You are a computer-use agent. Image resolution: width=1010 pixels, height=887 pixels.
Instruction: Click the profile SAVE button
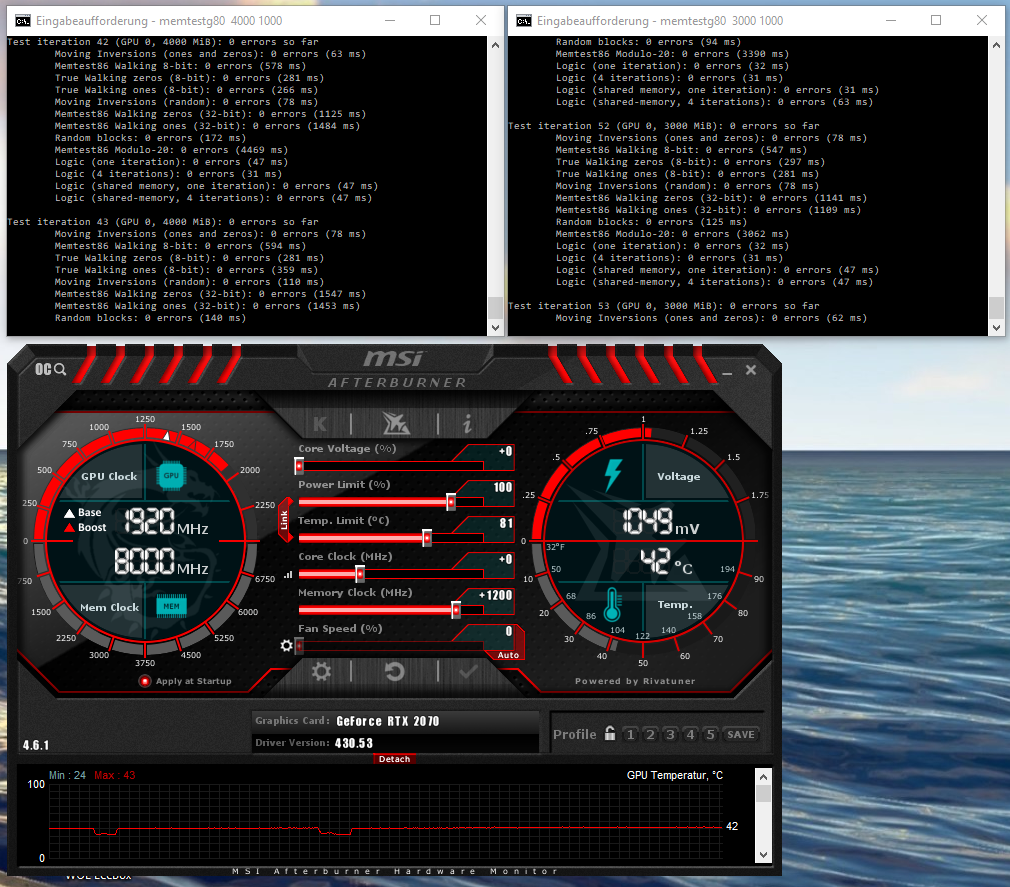(741, 734)
